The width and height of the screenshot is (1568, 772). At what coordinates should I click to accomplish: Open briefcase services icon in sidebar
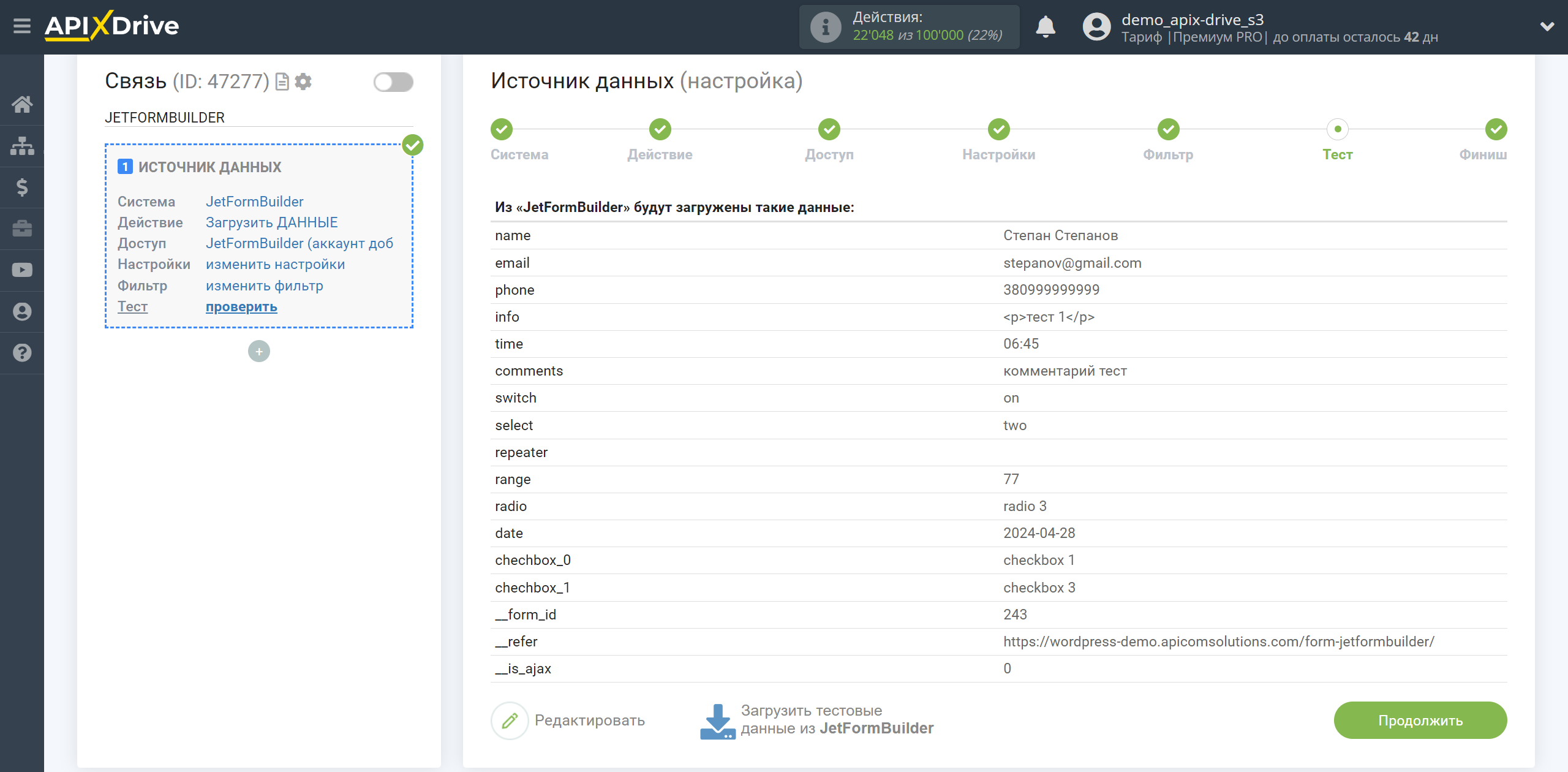[x=22, y=229]
